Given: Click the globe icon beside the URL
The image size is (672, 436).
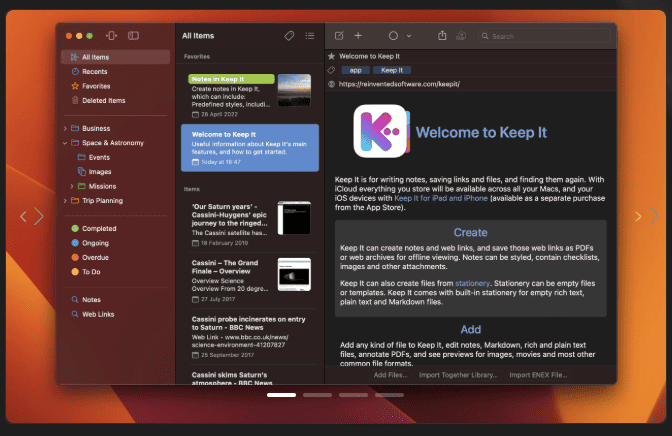Looking at the screenshot, I should 331,84.
